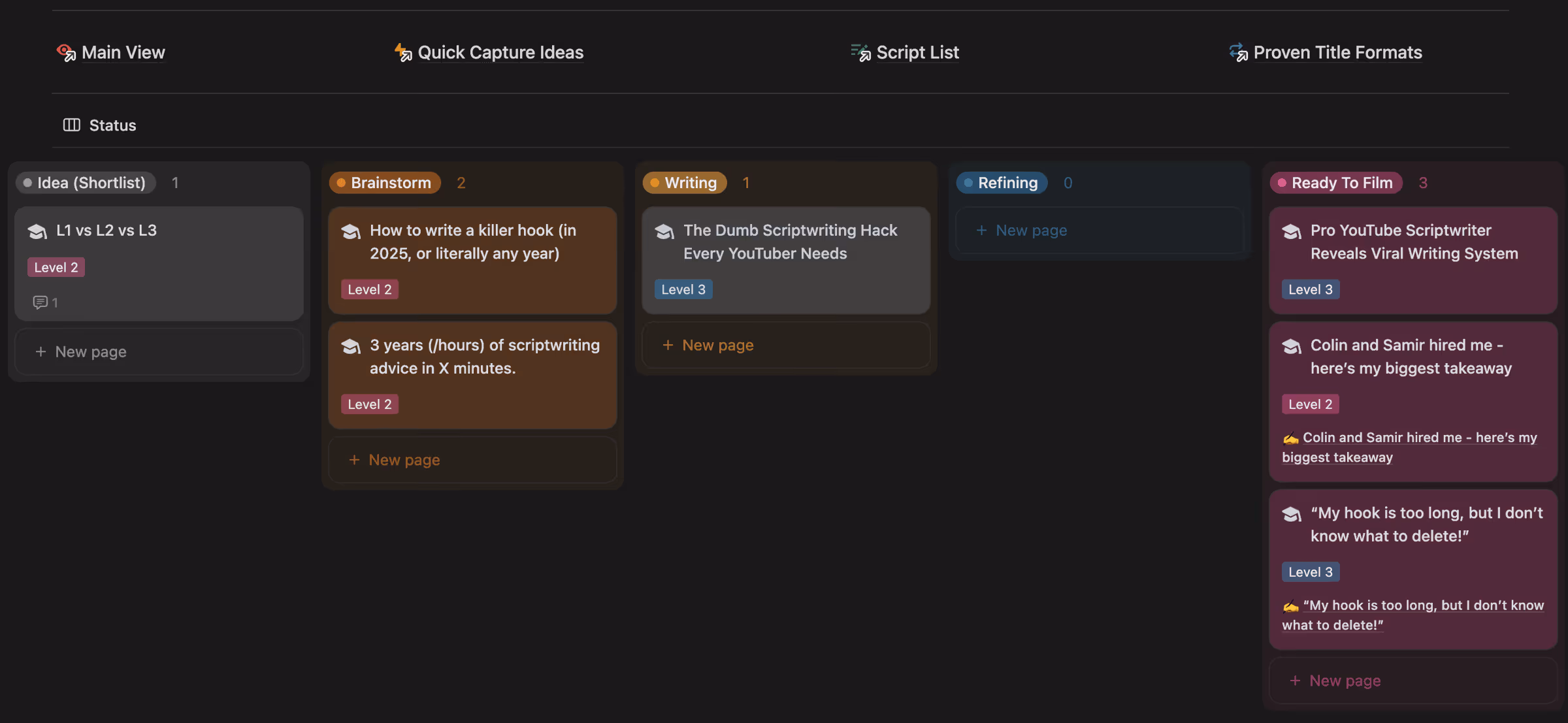Add New page under the Writing column
Image resolution: width=1568 pixels, height=723 pixels.
coord(717,345)
